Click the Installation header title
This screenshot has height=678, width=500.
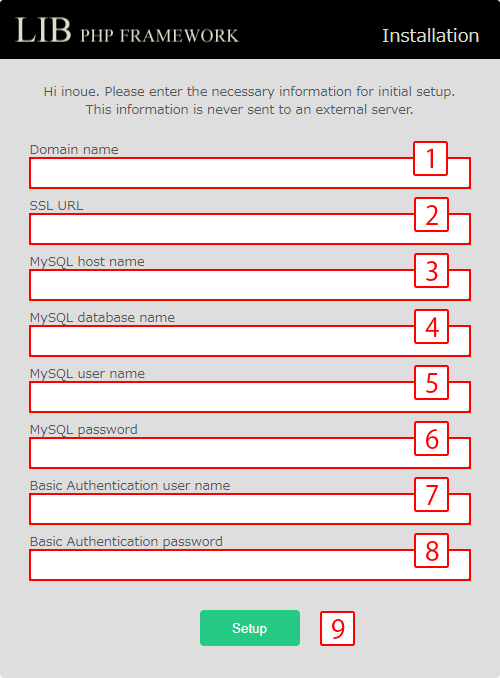430,35
